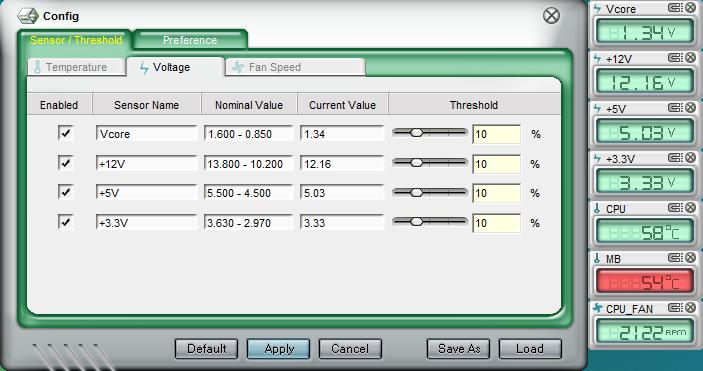
Task: Click the magnet dock icon on +3.3V panel
Action: coord(675,158)
